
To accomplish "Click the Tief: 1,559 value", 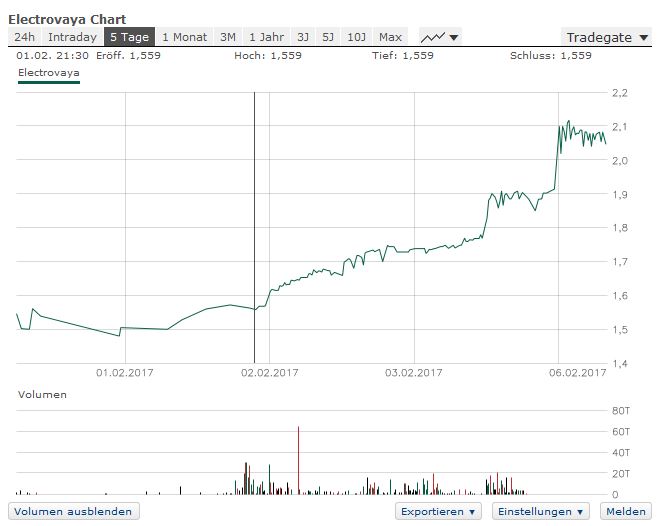I will [402, 55].
